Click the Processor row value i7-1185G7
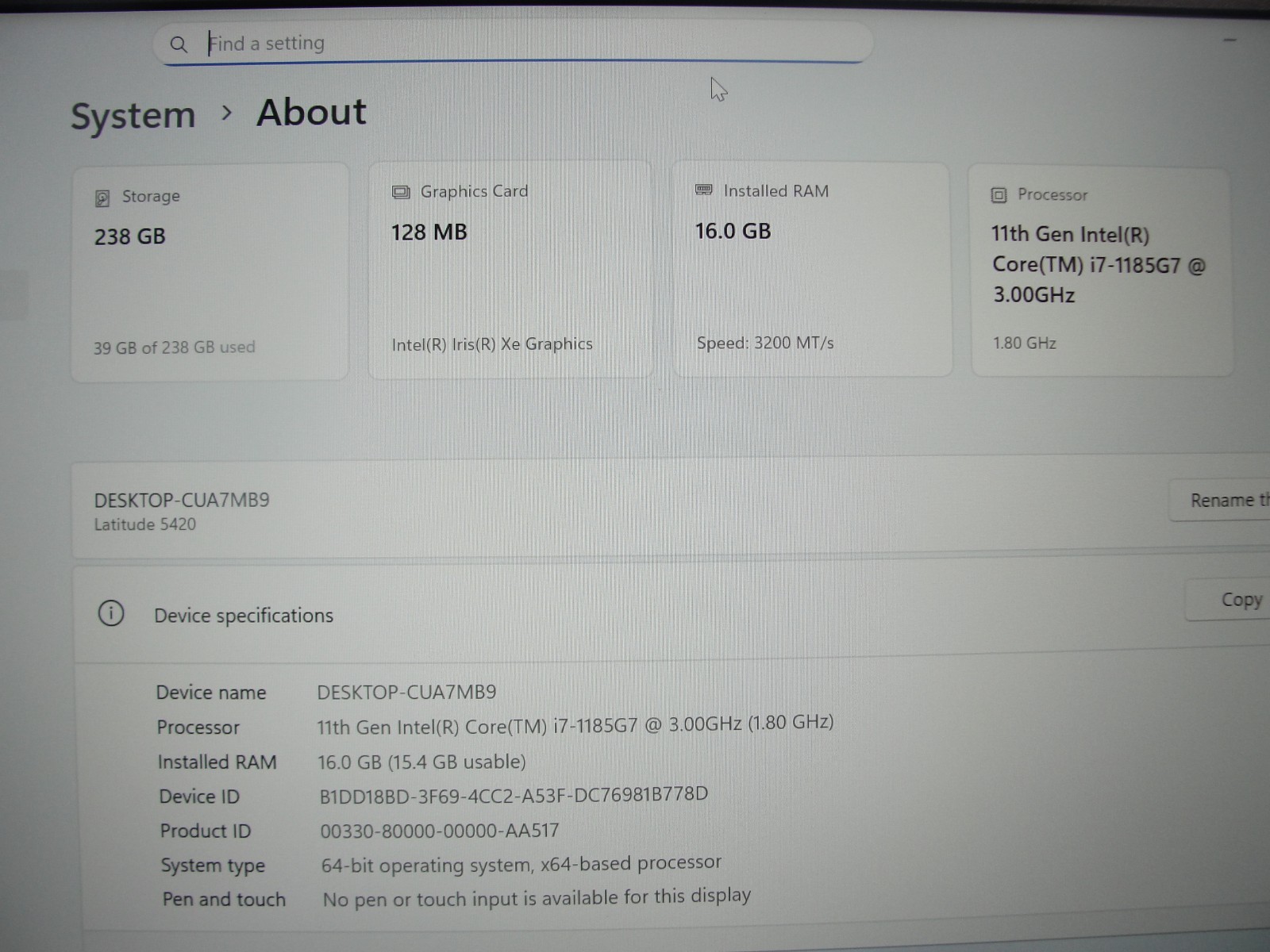 click(x=575, y=725)
